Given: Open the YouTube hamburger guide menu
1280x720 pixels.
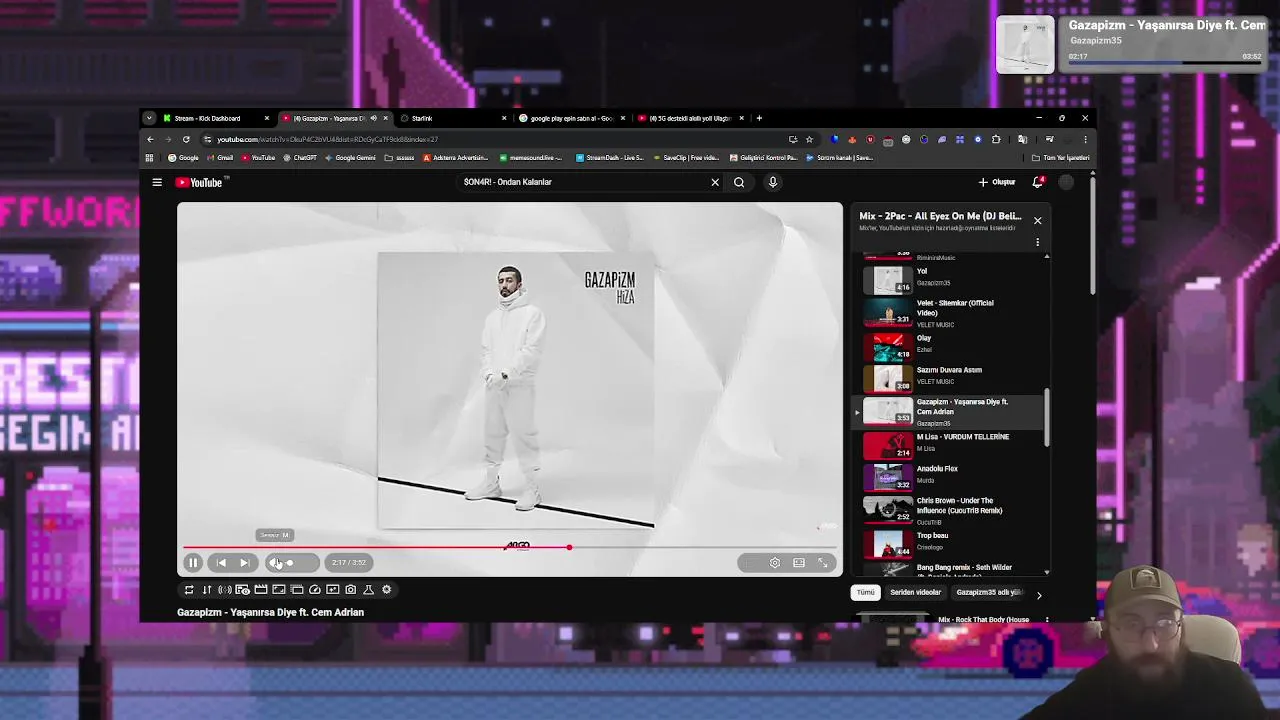Looking at the screenshot, I should click(x=157, y=182).
